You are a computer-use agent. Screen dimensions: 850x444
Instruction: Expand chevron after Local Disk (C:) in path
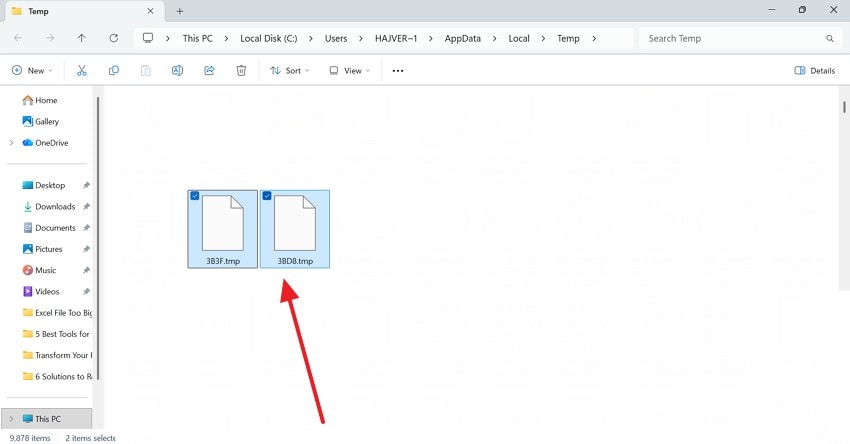pyautogui.click(x=311, y=38)
